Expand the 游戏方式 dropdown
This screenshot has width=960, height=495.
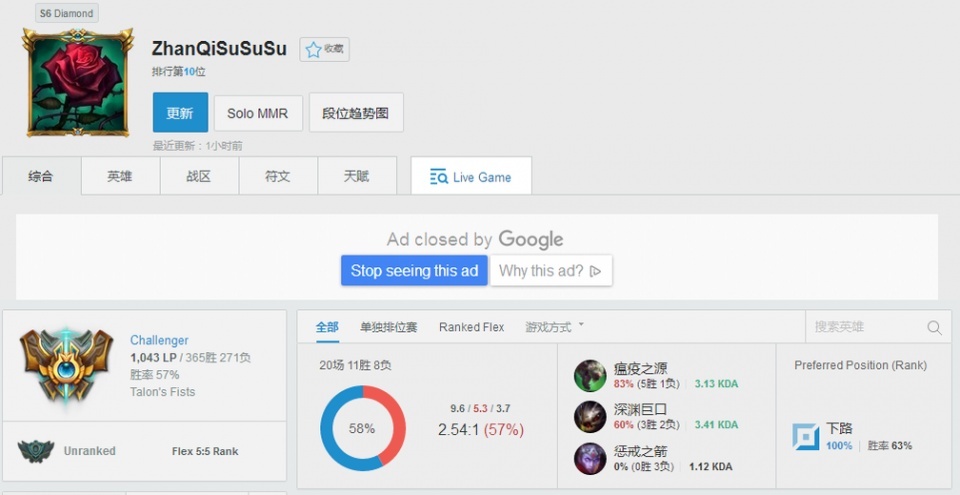pos(555,327)
